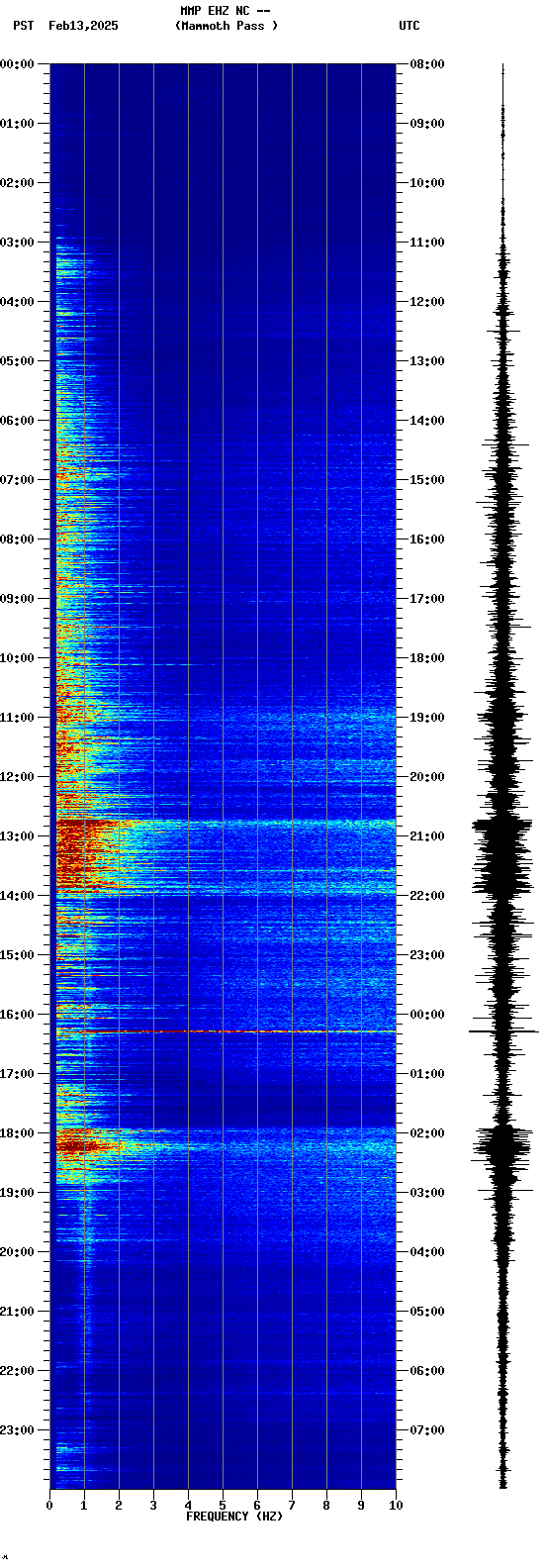Click frequency axis tick label '3'

tap(153, 1506)
